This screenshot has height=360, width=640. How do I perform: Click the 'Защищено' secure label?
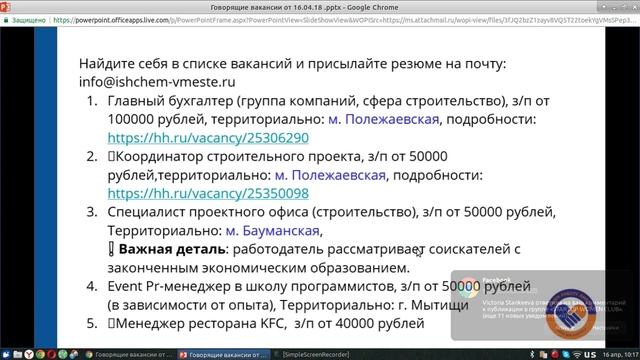pos(29,20)
